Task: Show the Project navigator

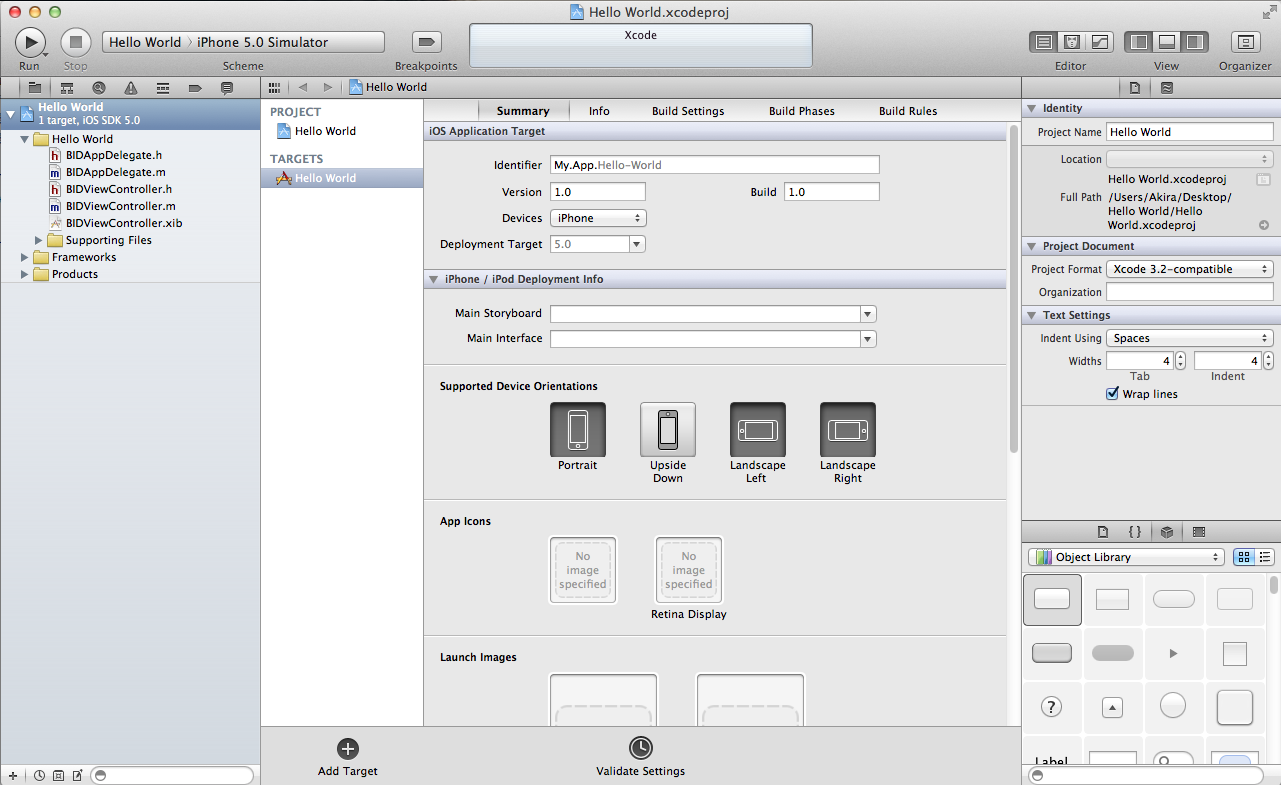Action: (x=35, y=88)
